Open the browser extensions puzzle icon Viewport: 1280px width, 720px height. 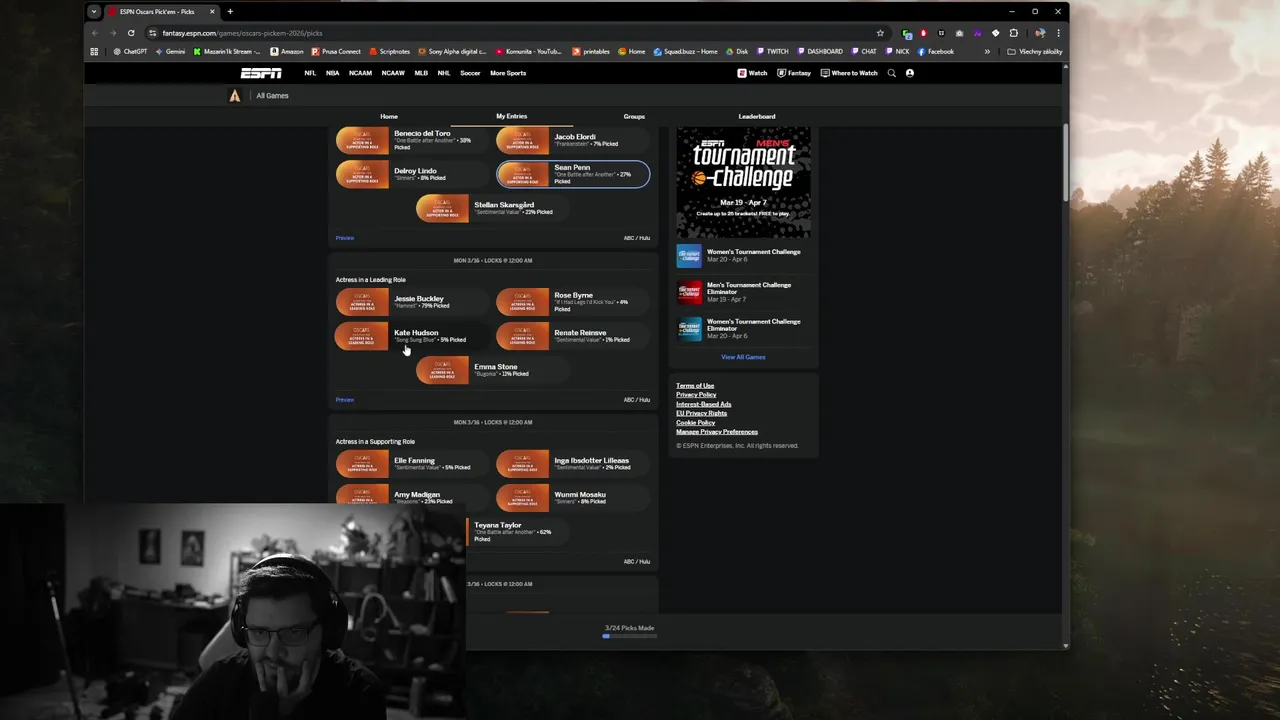pyautogui.click(x=1013, y=33)
